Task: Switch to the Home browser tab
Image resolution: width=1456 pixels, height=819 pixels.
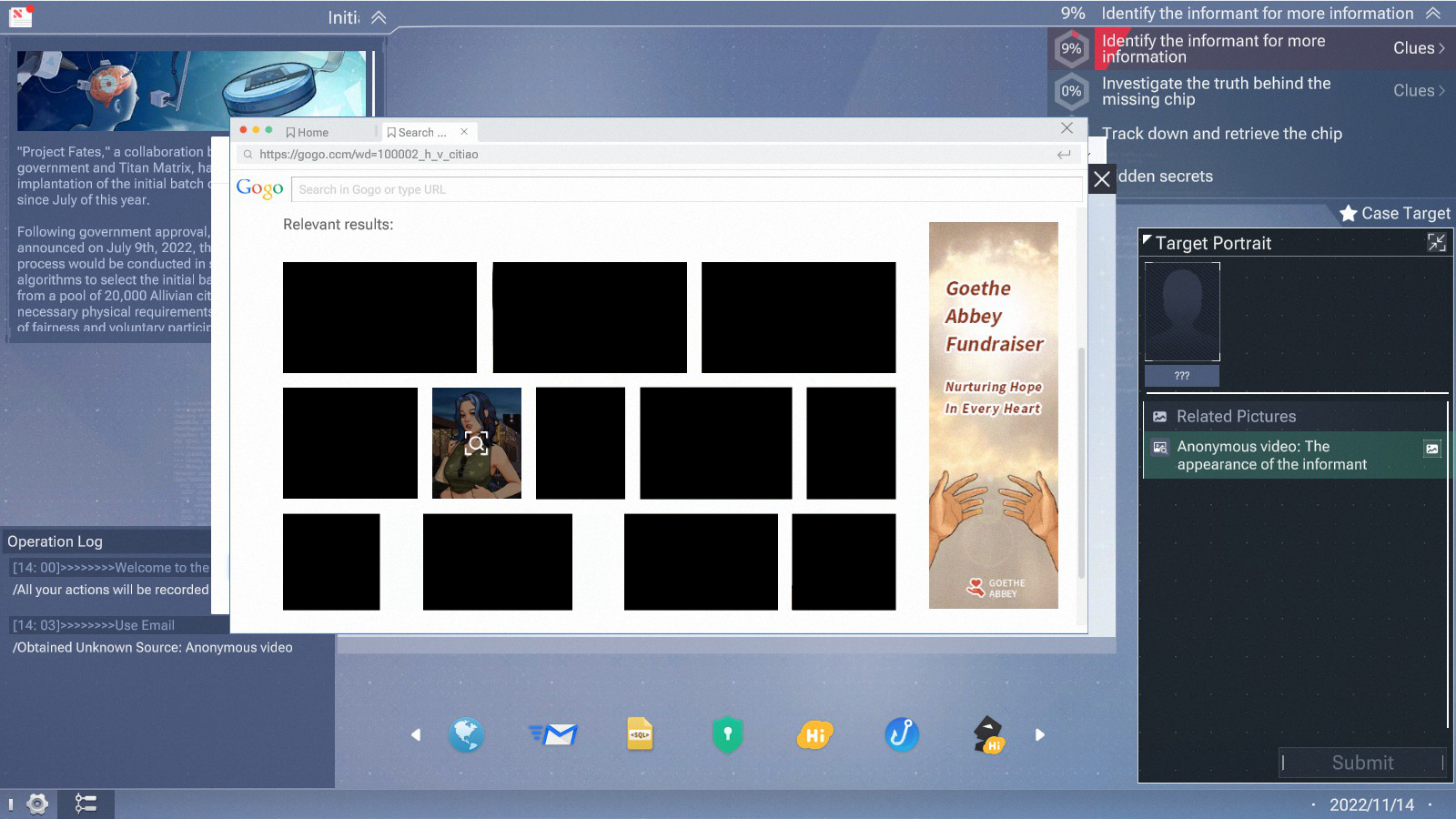Action: pyautogui.click(x=308, y=133)
